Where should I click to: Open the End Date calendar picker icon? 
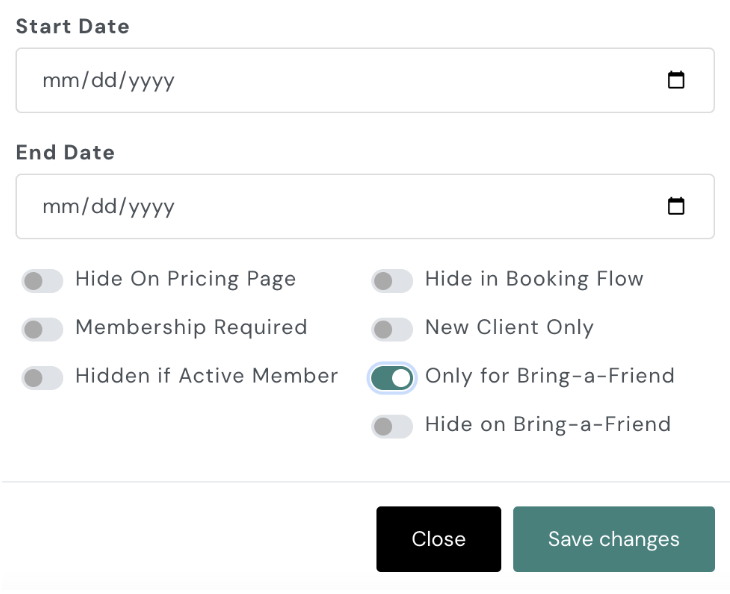(676, 206)
